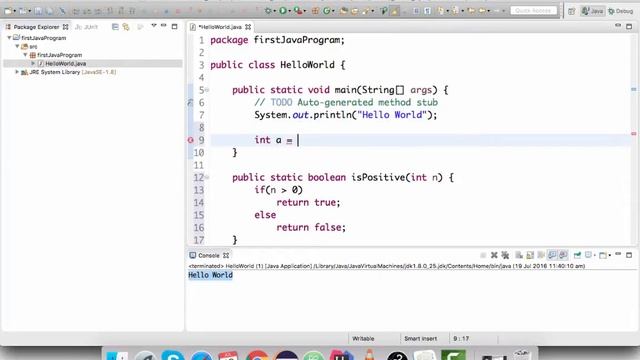
Task: Toggle Show Console on Standard Out change
Action: click(x=552, y=256)
